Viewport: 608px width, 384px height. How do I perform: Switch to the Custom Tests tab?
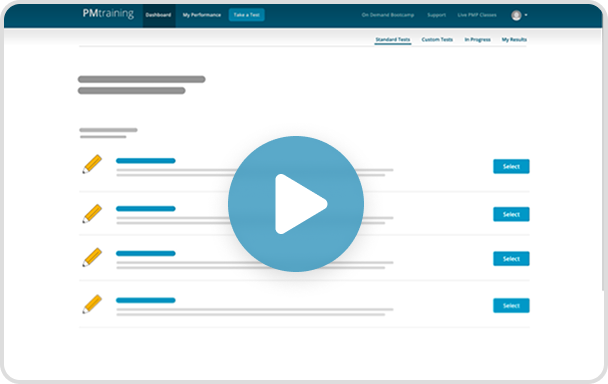click(437, 40)
